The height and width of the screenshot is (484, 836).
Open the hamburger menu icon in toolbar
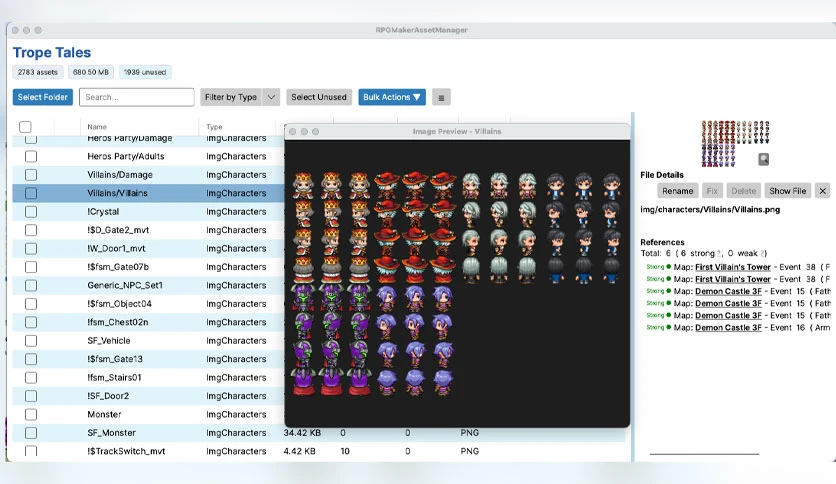(441, 98)
